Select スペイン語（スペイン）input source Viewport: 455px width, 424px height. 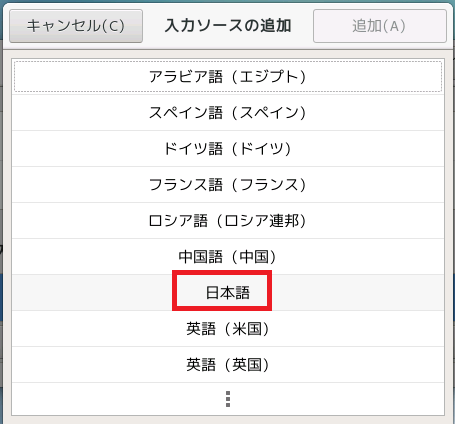pyautogui.click(x=228, y=113)
